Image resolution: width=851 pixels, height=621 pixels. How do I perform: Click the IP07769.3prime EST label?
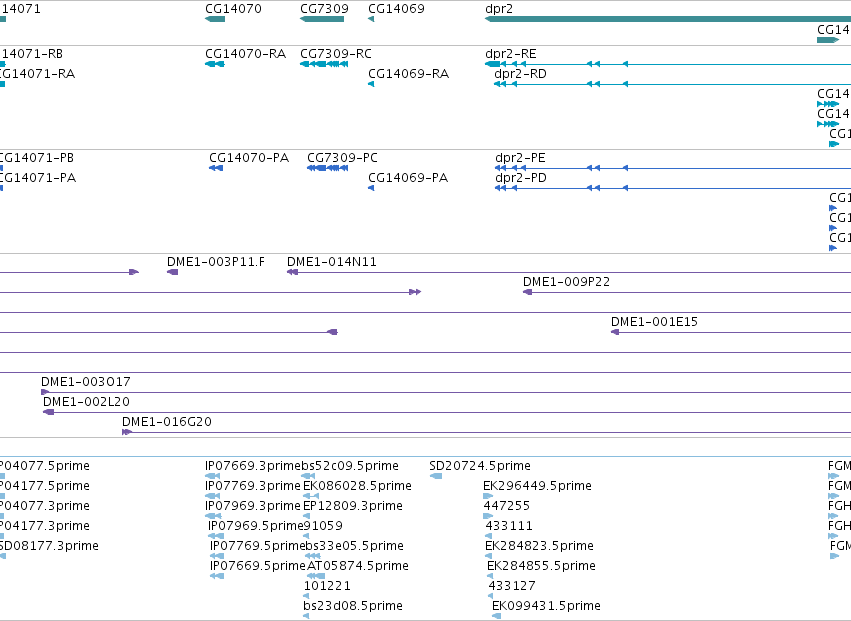coord(253,486)
